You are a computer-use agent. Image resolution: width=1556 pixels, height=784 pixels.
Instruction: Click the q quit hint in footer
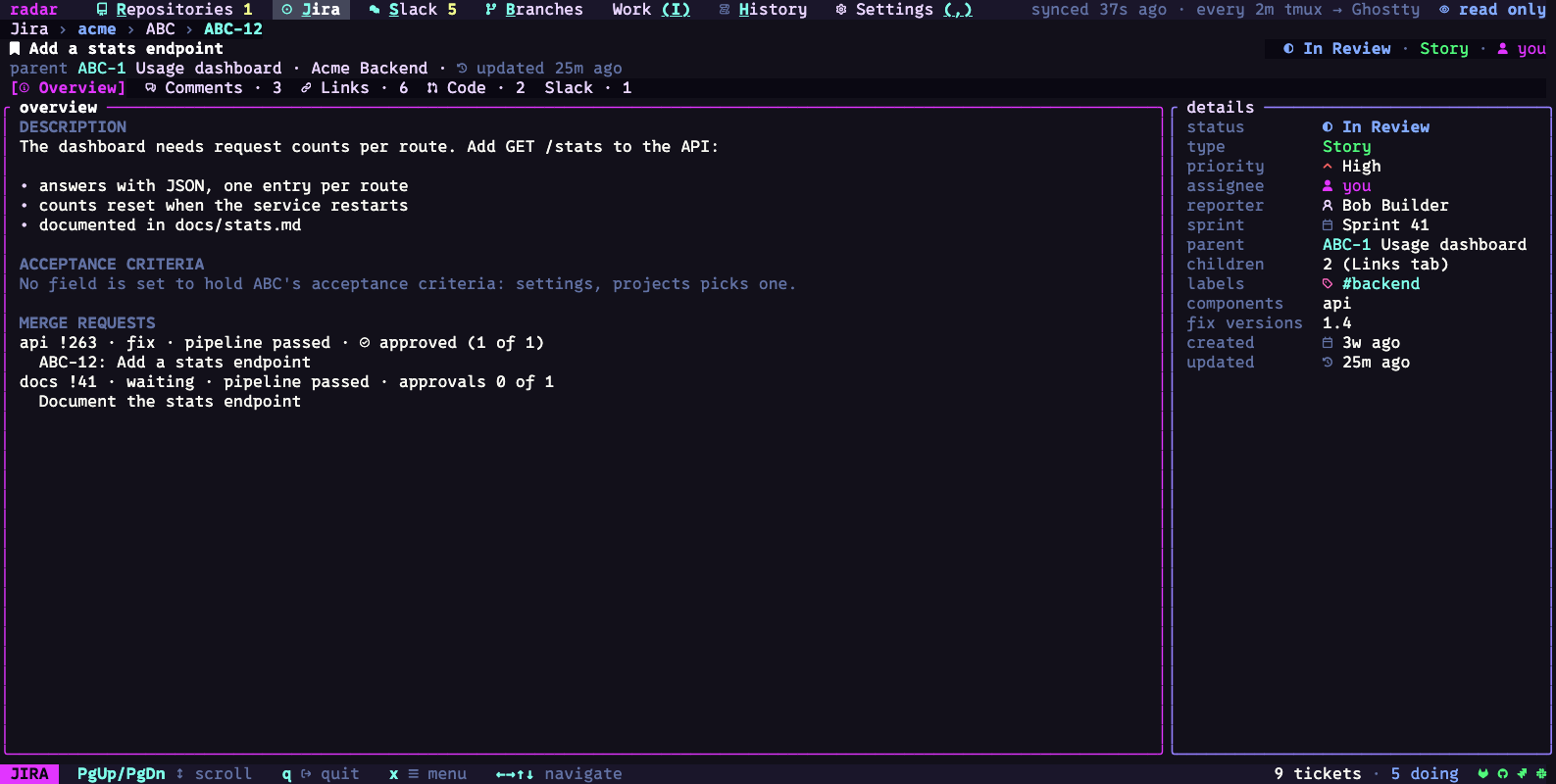click(321, 773)
